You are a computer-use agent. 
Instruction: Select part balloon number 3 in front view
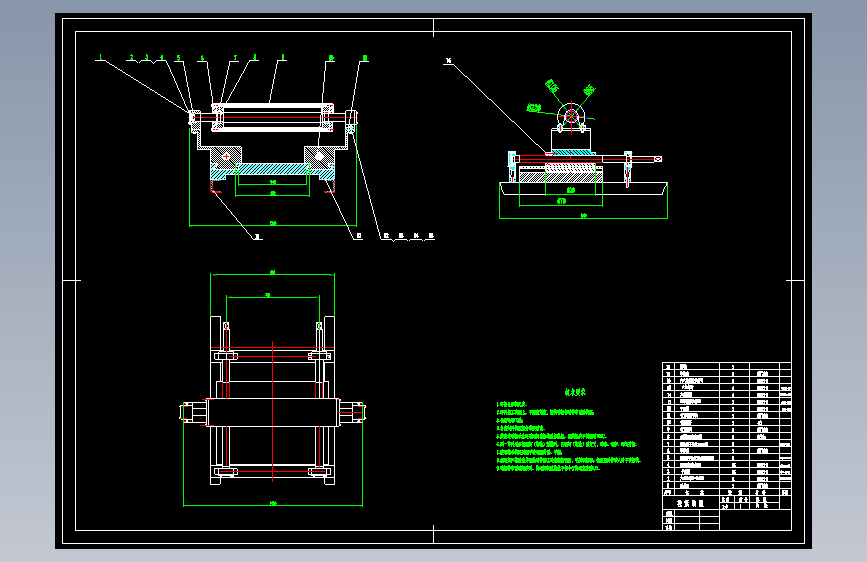pyautogui.click(x=147, y=57)
